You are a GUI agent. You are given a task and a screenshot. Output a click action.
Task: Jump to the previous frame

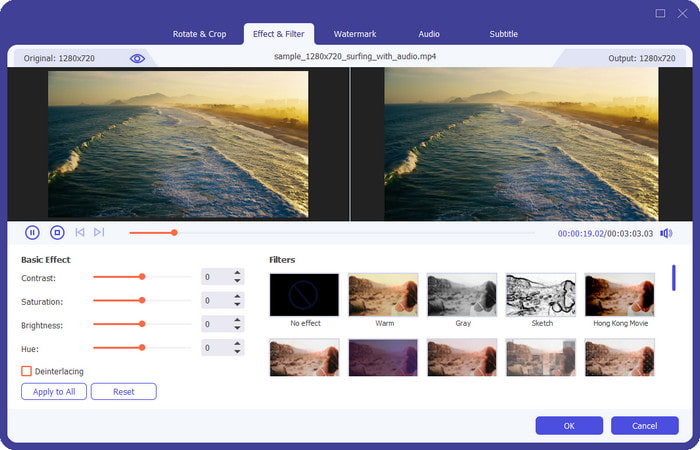tap(80, 232)
